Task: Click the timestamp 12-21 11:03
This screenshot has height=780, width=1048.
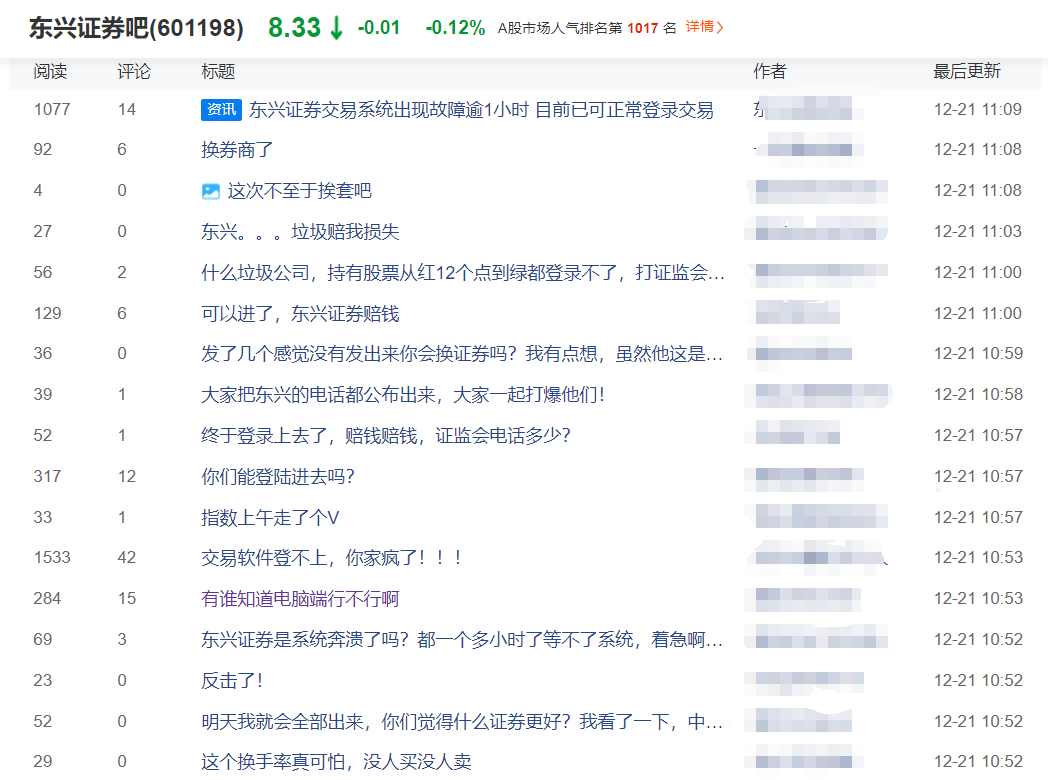Action: tap(978, 231)
